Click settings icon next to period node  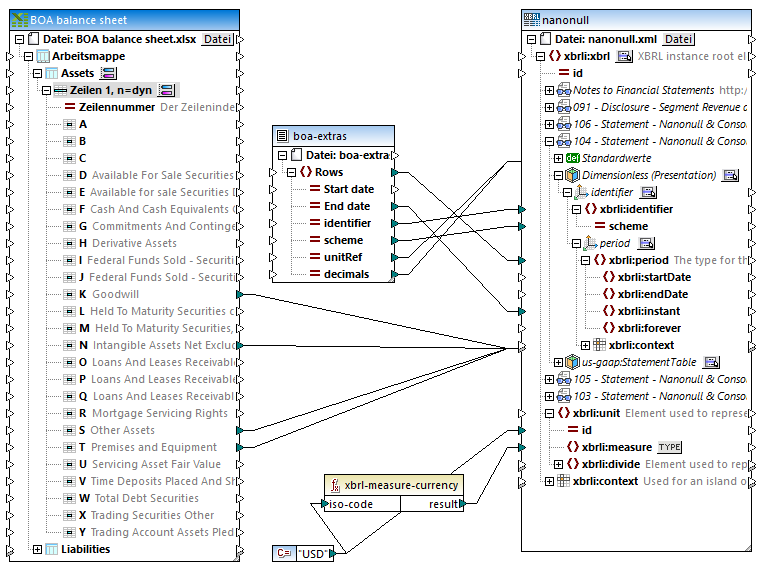645,243
